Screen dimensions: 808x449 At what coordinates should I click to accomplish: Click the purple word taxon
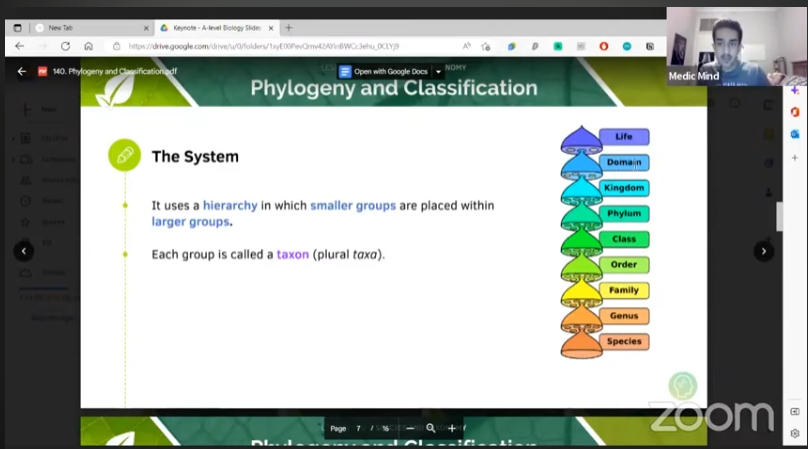coord(293,254)
